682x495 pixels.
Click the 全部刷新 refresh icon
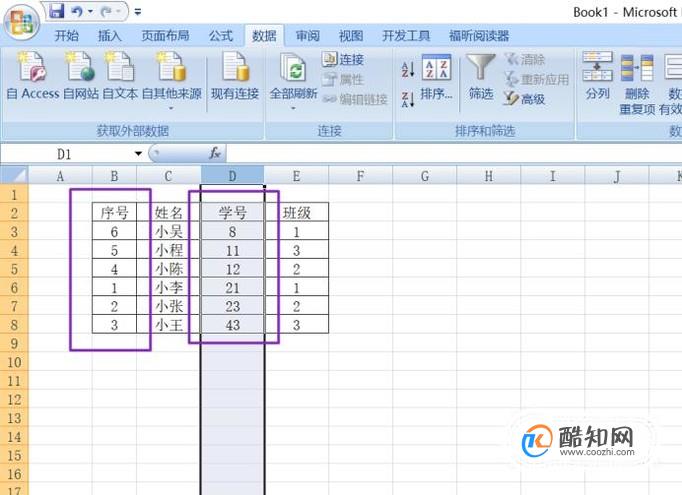tap(293, 67)
